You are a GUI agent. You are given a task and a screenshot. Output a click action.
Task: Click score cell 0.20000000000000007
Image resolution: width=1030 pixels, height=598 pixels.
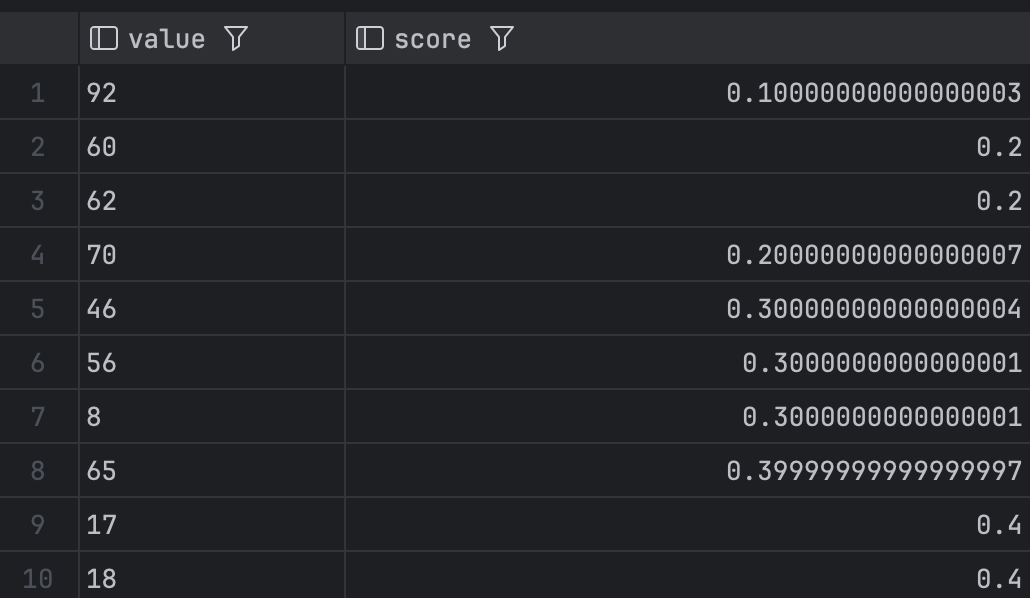click(688, 254)
